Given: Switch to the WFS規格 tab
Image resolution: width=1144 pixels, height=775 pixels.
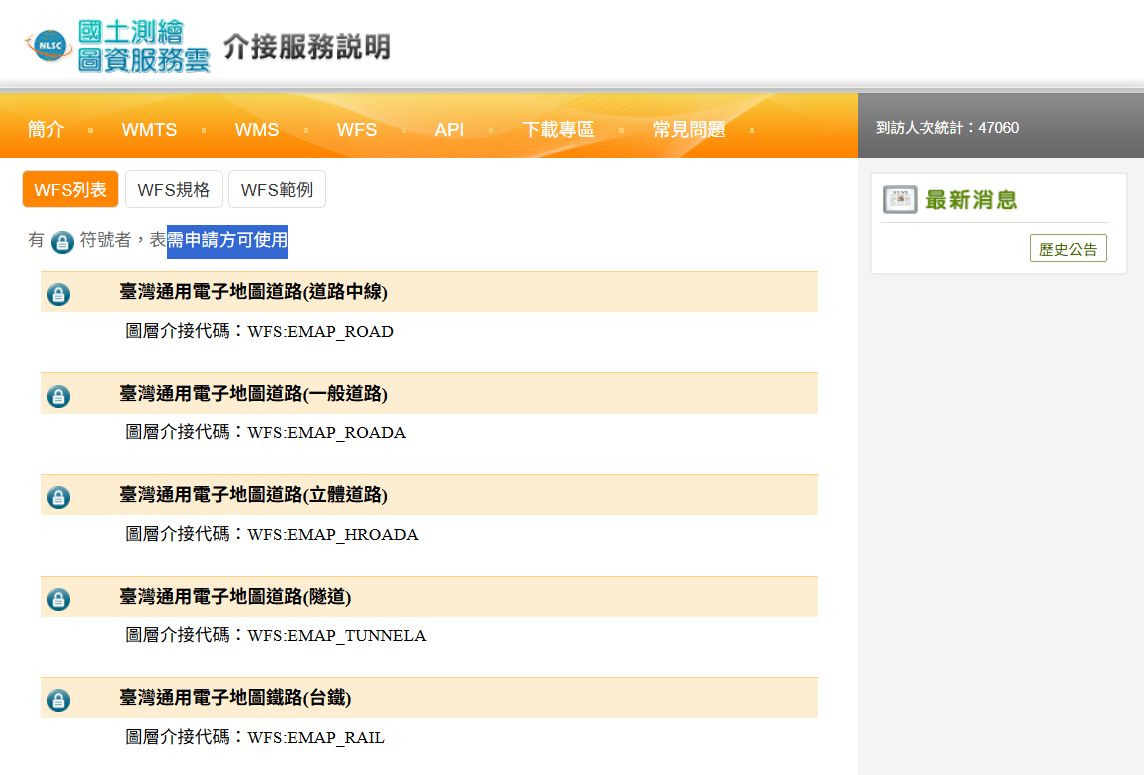Looking at the screenshot, I should coord(174,189).
